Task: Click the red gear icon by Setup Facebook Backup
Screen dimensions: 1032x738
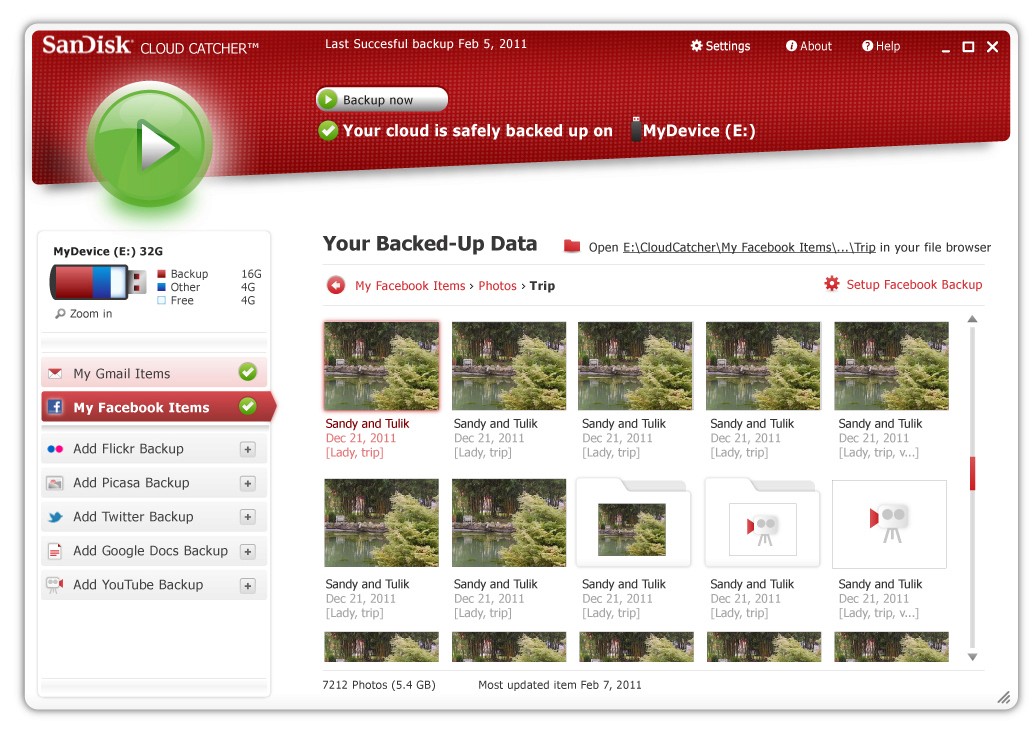Action: pyautogui.click(x=832, y=284)
